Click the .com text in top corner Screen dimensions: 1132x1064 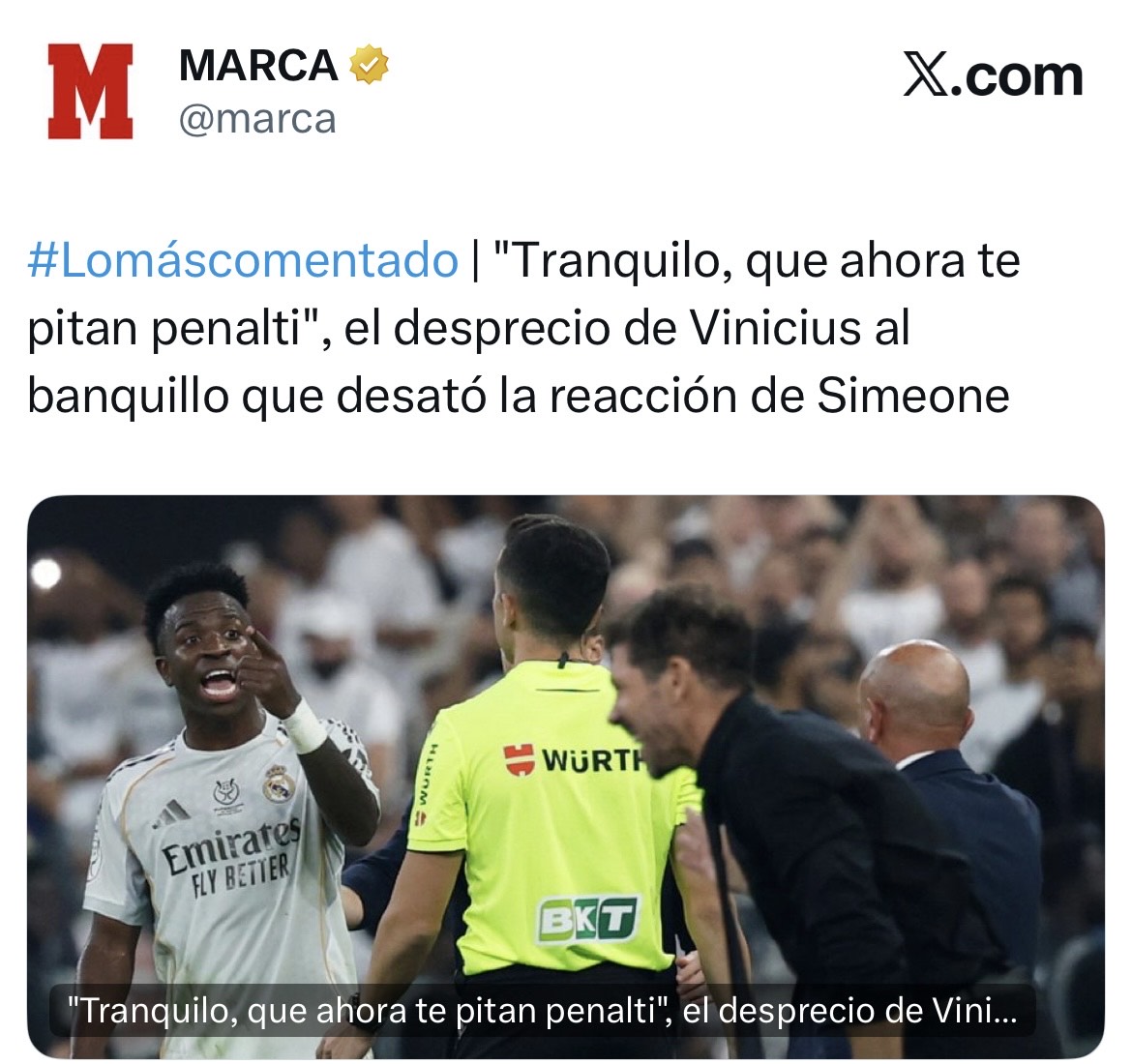click(1017, 75)
